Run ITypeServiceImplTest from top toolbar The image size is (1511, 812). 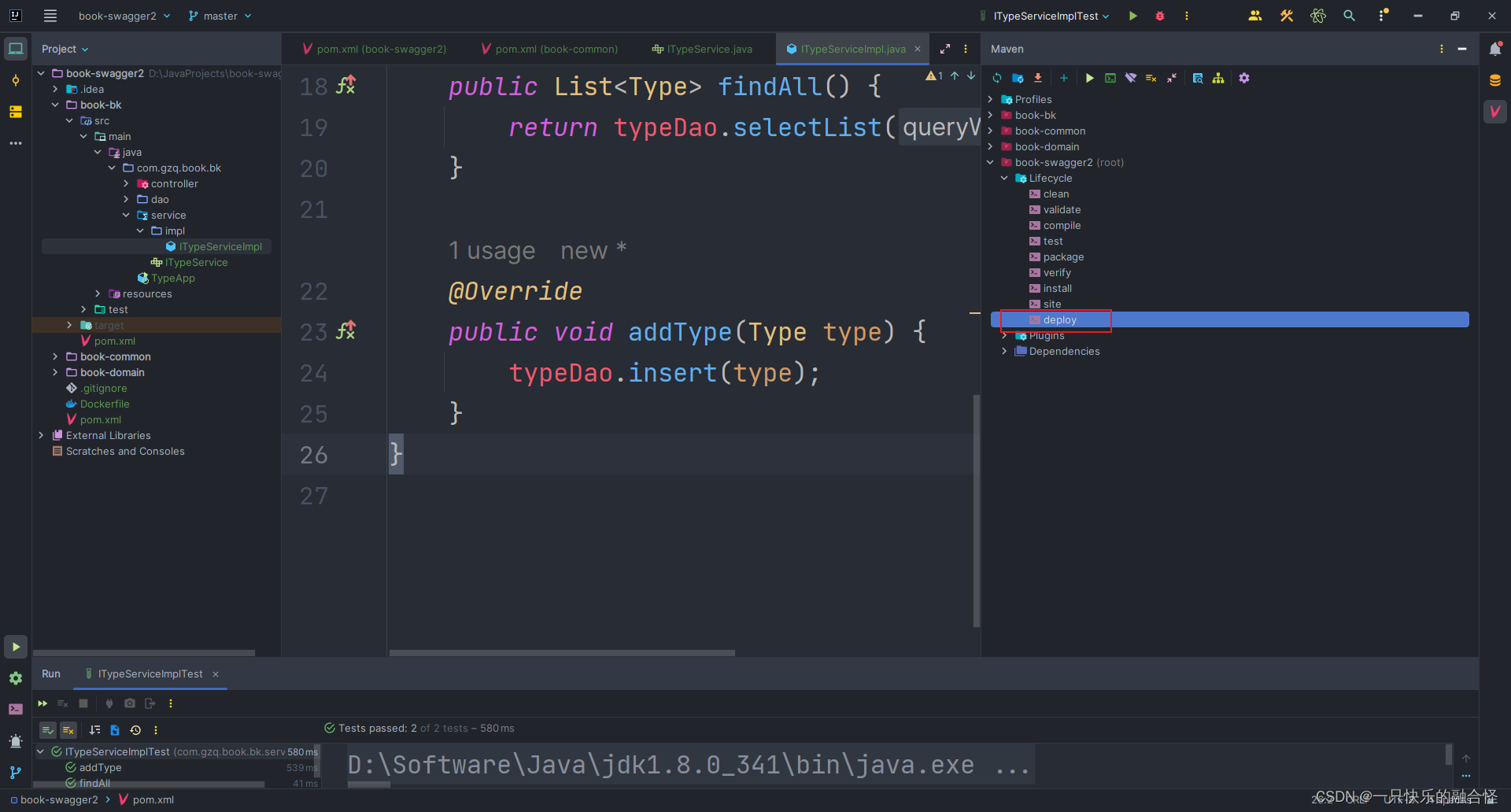point(1133,16)
